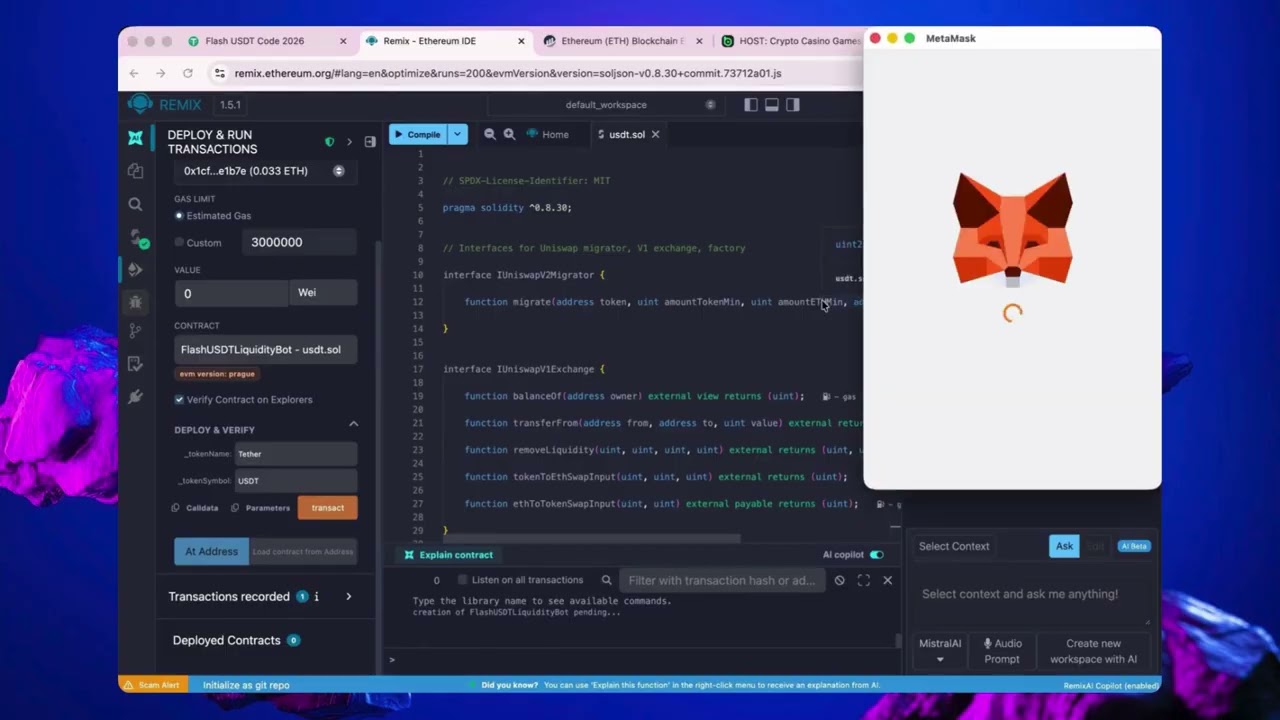The width and height of the screenshot is (1280, 720).
Task: Expand the Transactions recorded section
Action: coord(349,596)
